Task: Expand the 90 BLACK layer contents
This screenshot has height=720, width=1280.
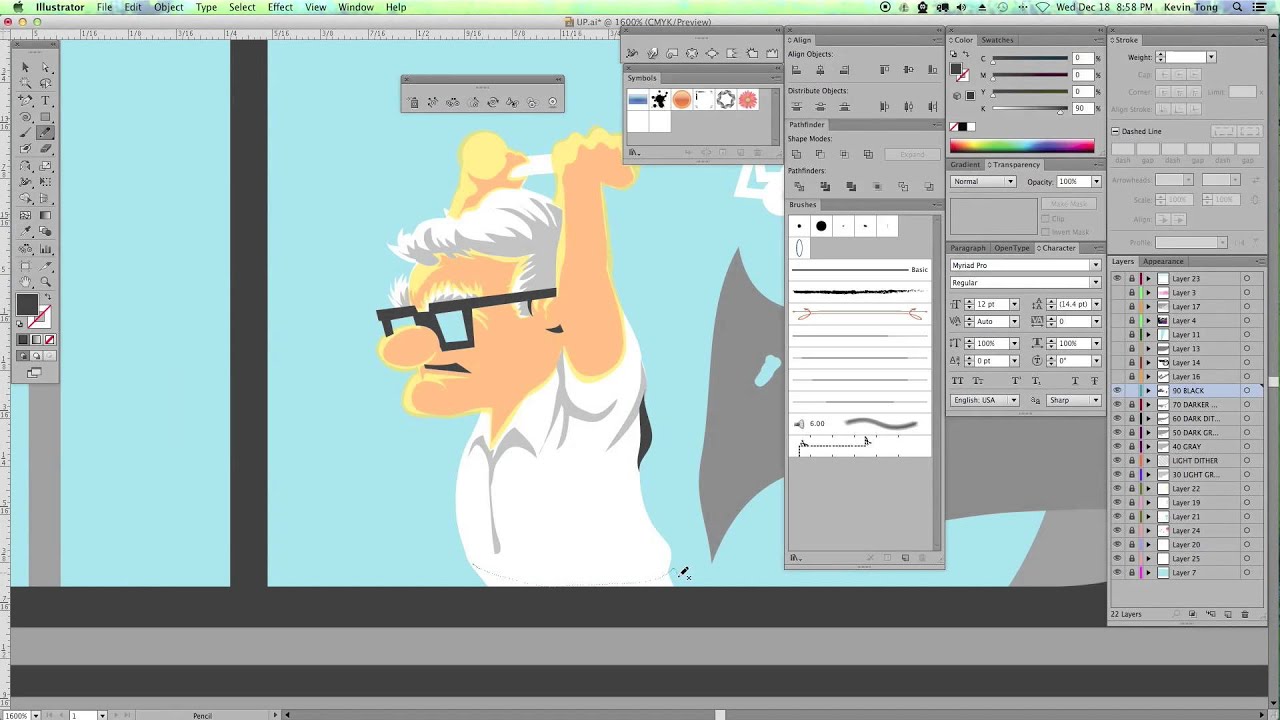Action: tap(1148, 391)
